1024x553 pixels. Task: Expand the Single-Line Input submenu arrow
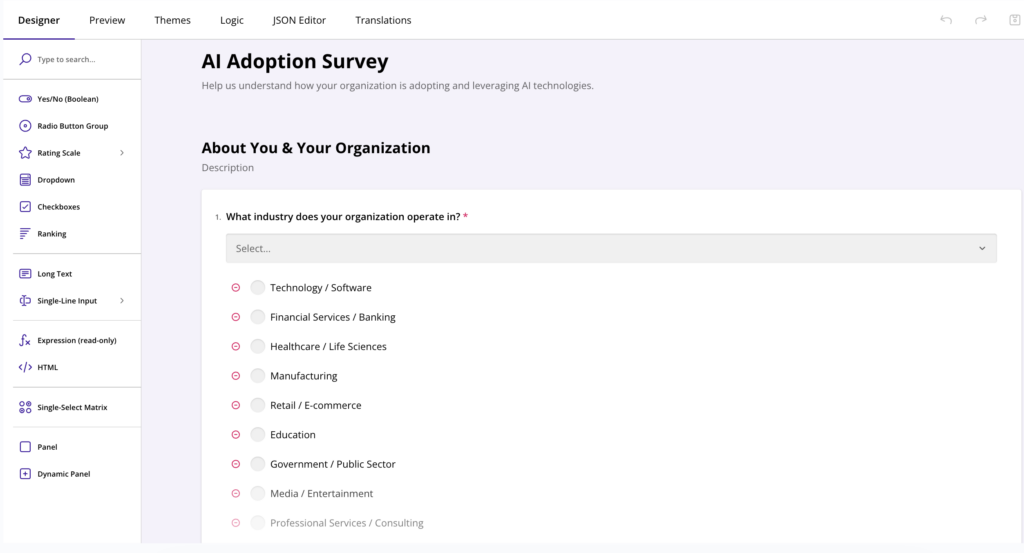tap(122, 301)
